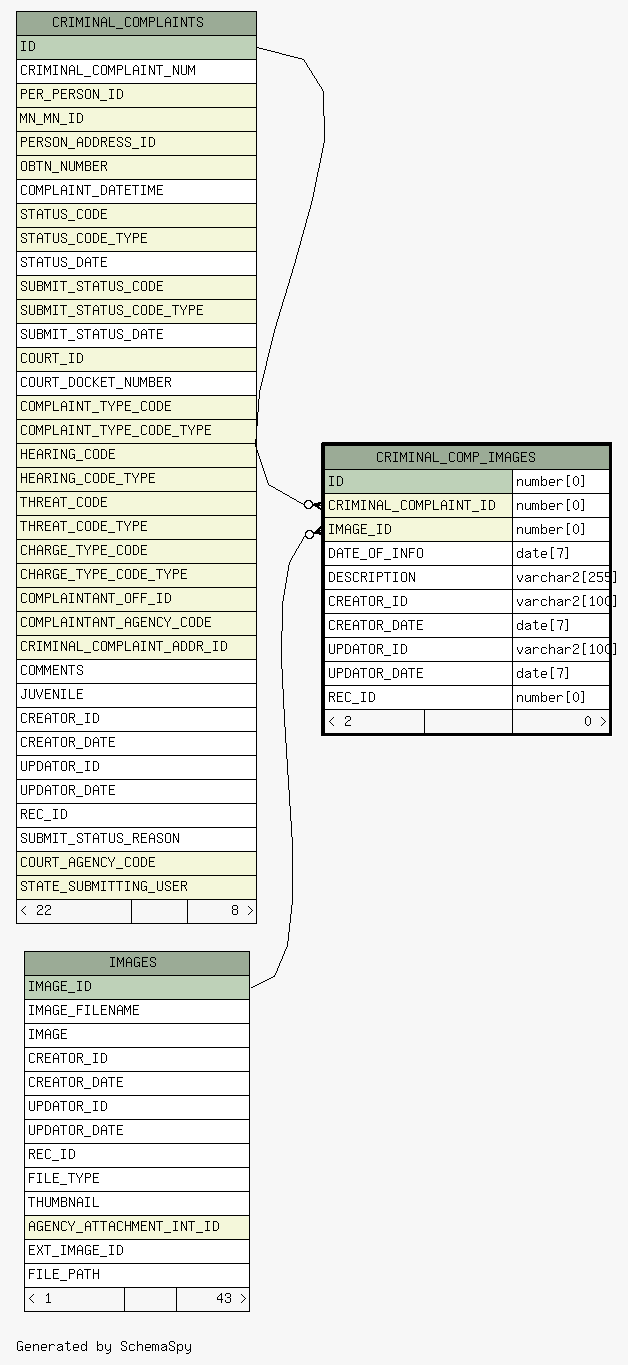Select COURT_DOCKET_NUMBER column
Image resolution: width=628 pixels, height=1365 pixels.
click(x=137, y=383)
